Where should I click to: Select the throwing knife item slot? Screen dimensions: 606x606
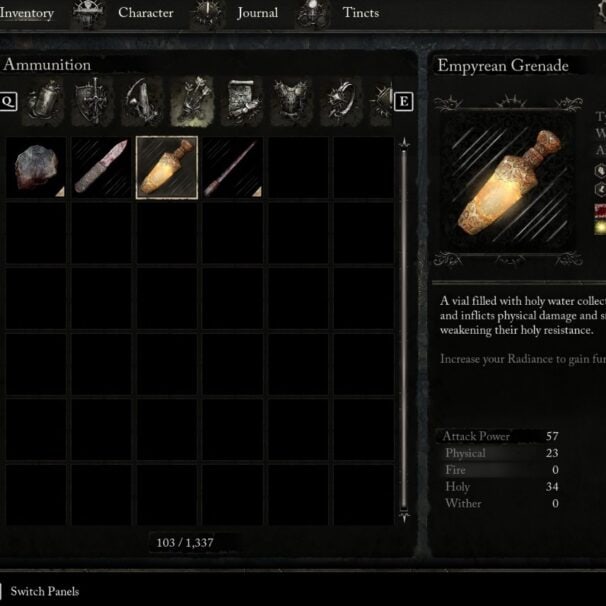point(101,167)
